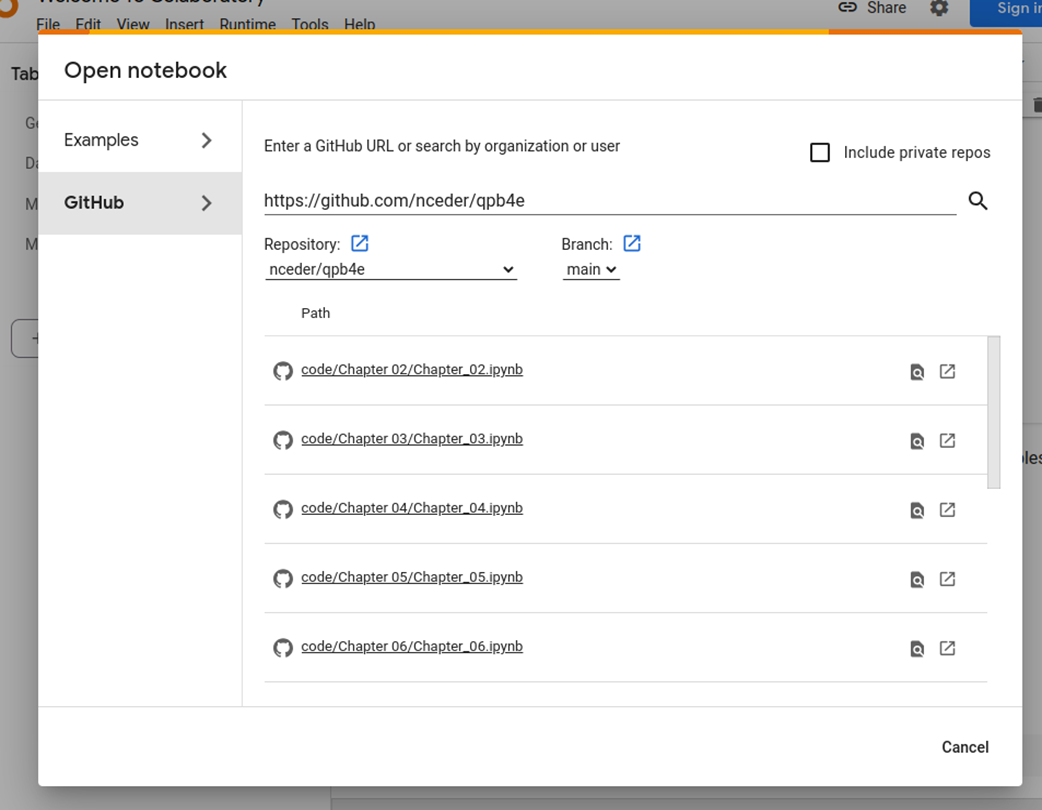This screenshot has height=810, width=1042.
Task: Switch to the Examples tab
Action: (101, 141)
